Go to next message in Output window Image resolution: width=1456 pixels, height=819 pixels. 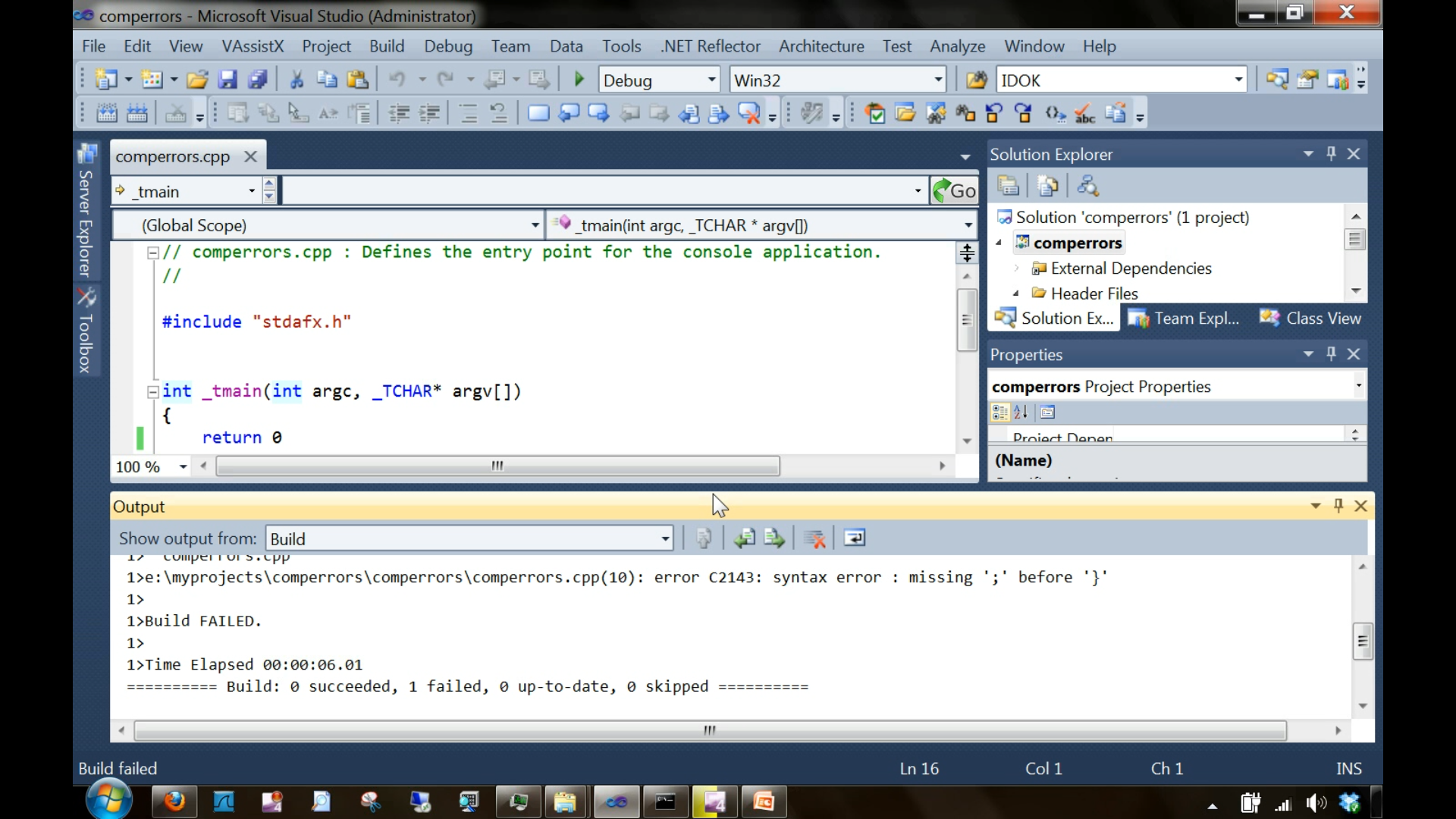pos(774,538)
